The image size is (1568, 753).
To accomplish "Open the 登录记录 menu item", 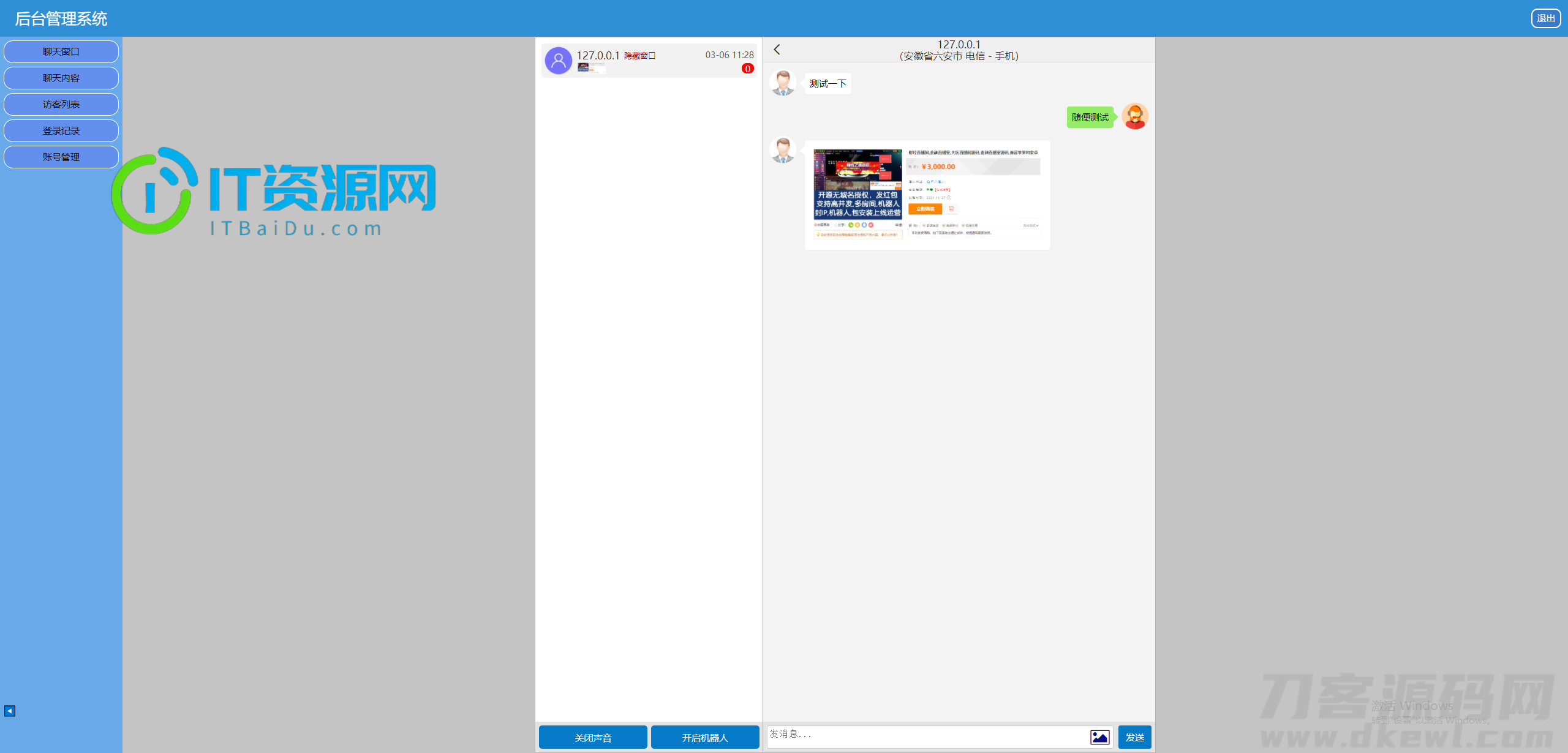I will pyautogui.click(x=61, y=131).
